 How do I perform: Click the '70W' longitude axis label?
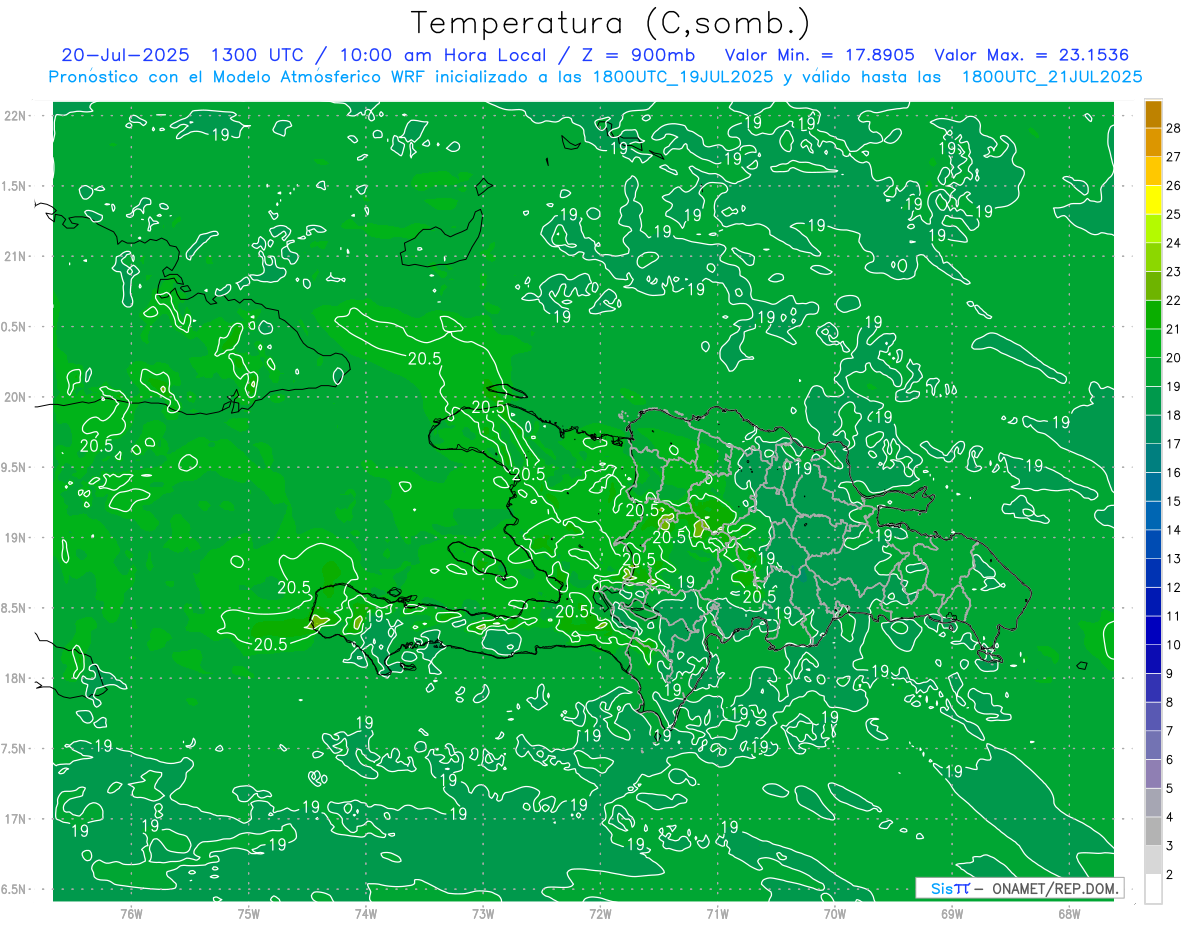coord(835,914)
